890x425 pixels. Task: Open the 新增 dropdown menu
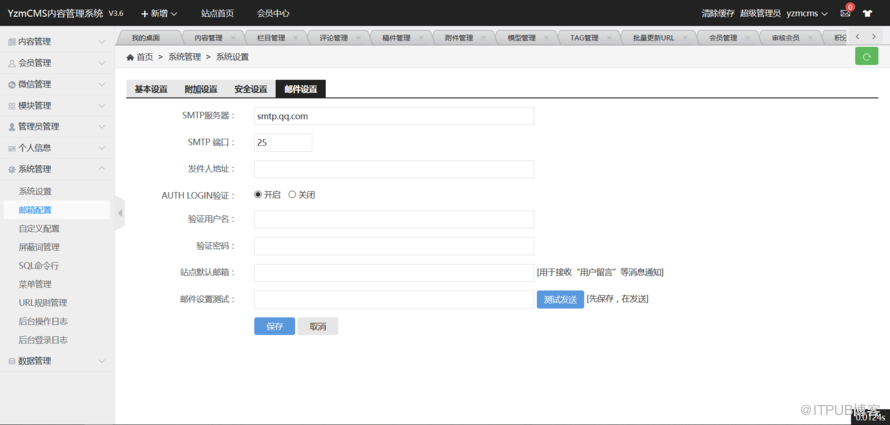point(159,13)
